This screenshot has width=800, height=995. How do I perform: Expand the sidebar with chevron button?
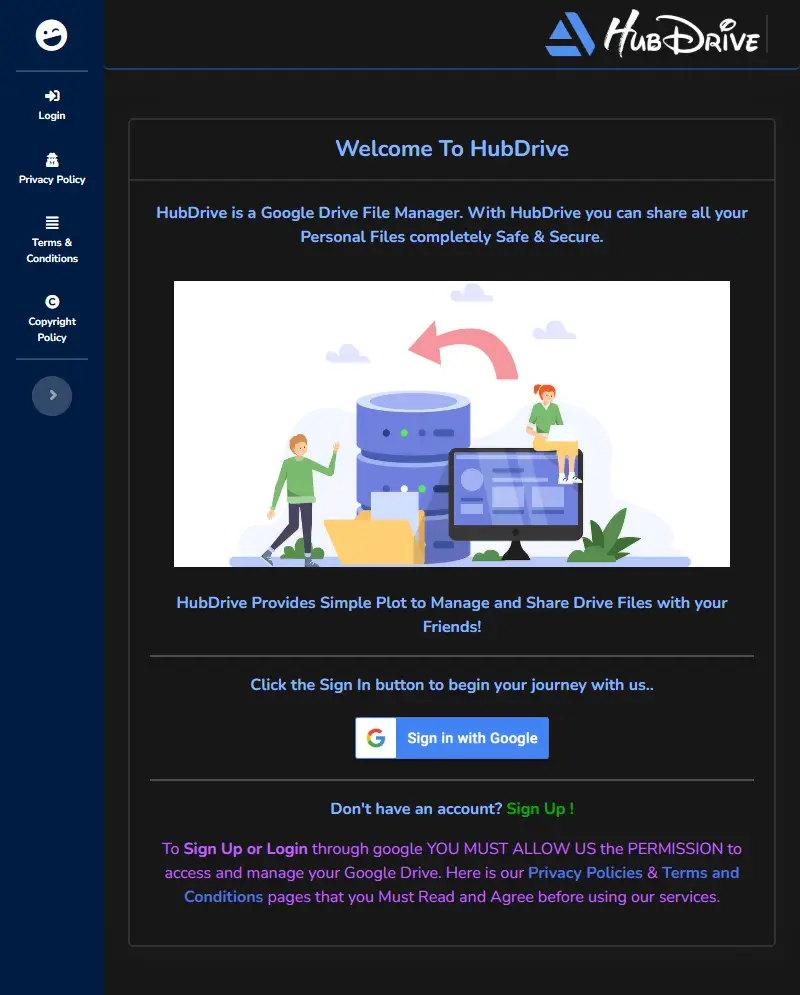click(52, 396)
